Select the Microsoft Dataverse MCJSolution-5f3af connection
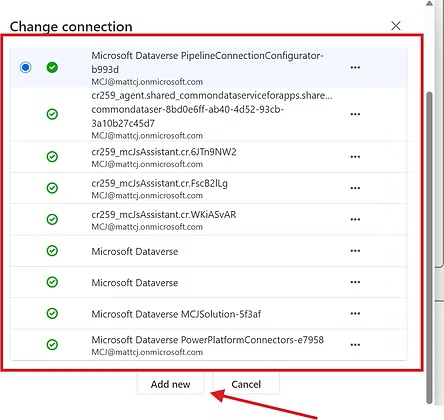This screenshot has height=420, width=444. (176, 314)
